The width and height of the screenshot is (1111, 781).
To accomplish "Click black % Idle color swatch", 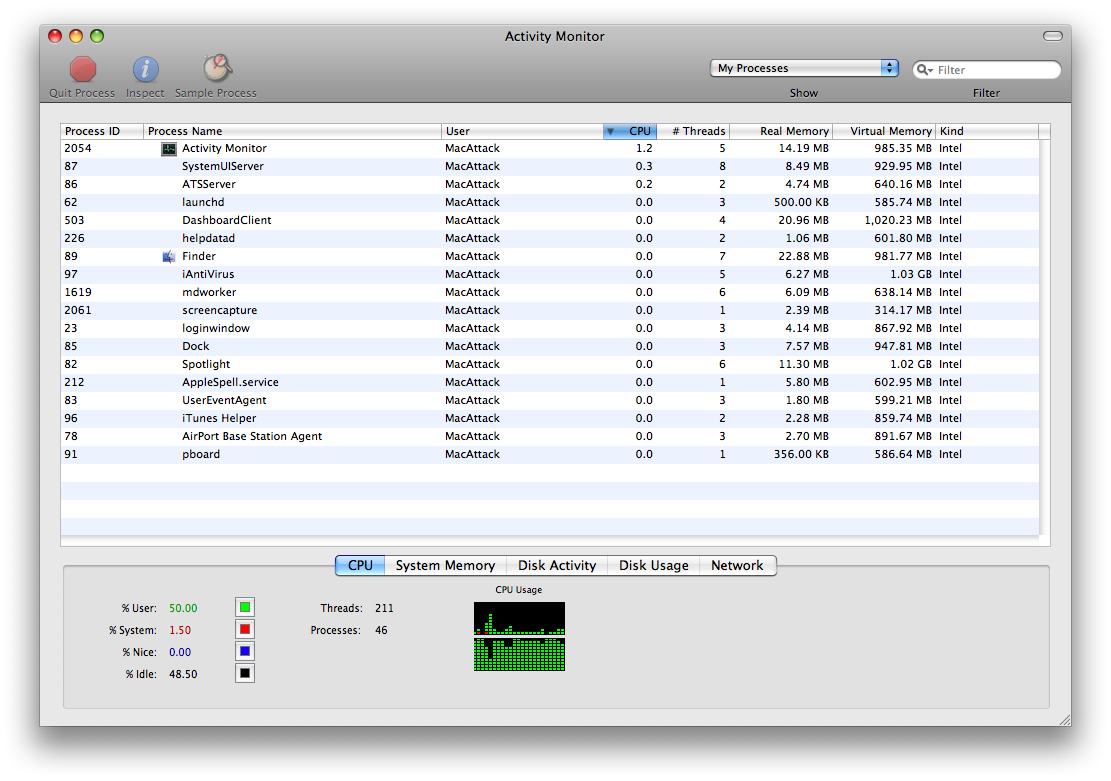I will coord(245,673).
